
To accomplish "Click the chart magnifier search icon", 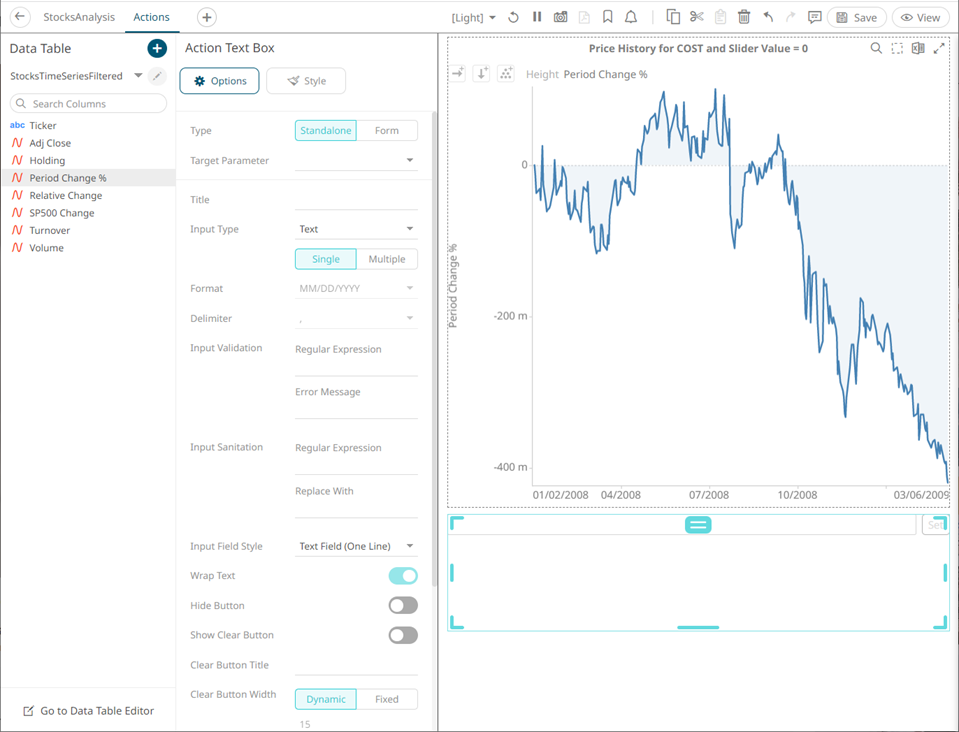I will click(876, 48).
